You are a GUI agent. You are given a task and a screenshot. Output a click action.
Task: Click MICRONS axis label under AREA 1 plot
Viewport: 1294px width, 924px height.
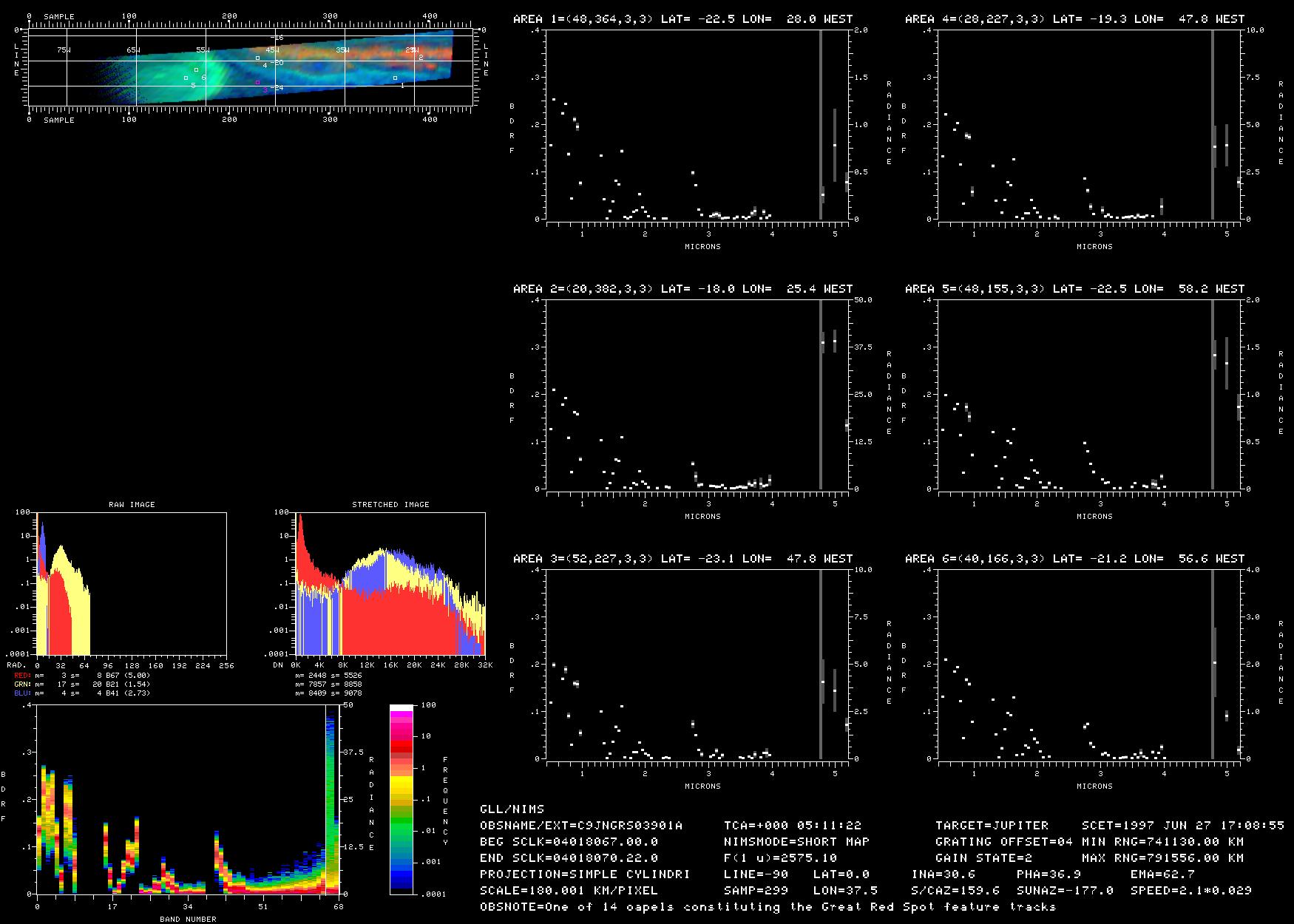click(x=702, y=247)
